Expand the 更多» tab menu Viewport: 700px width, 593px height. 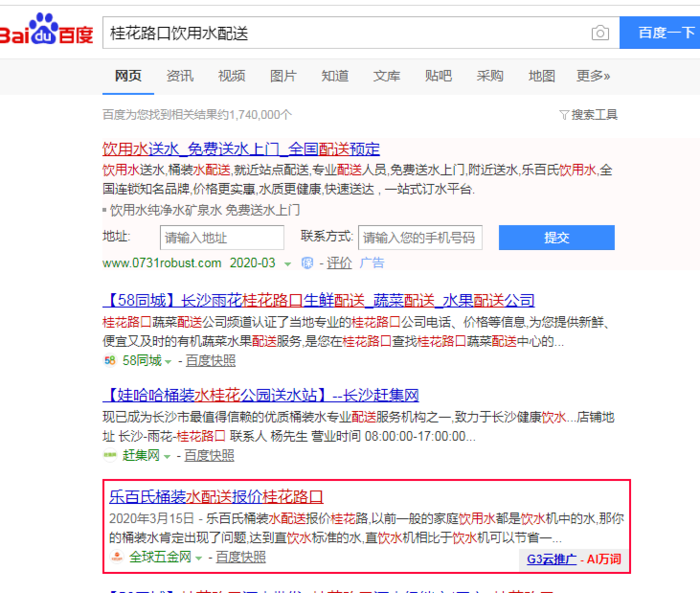[593, 76]
